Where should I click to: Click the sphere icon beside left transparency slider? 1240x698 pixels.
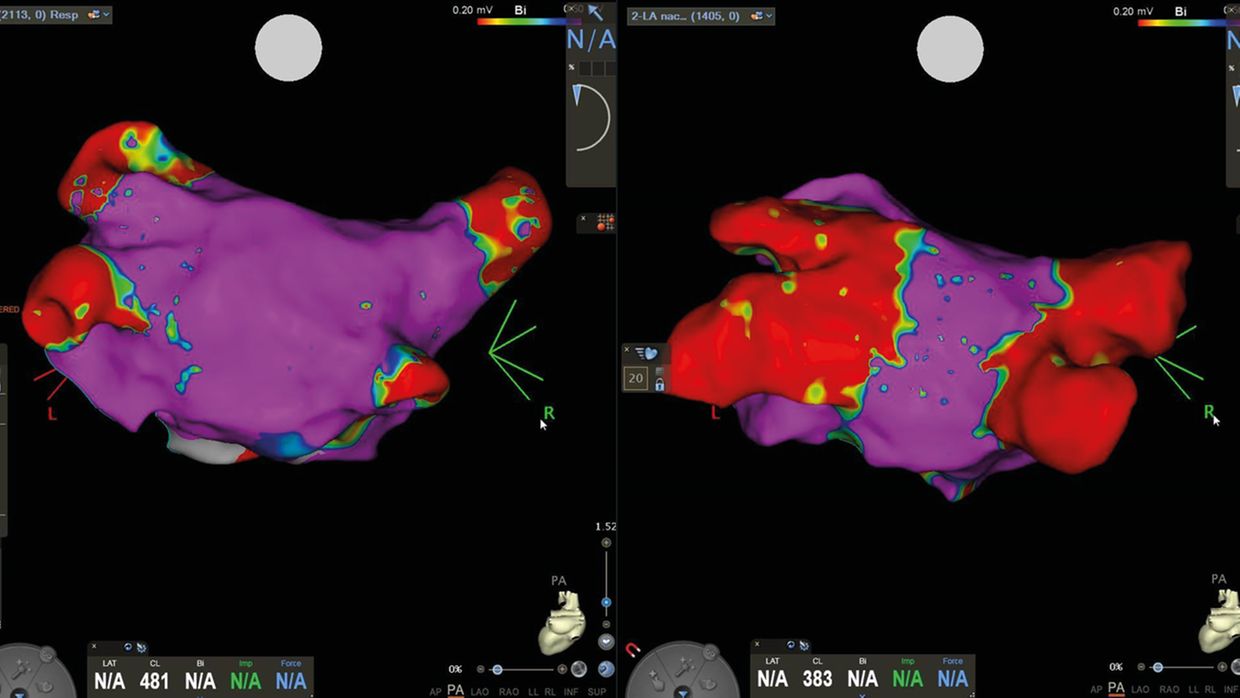pos(580,669)
